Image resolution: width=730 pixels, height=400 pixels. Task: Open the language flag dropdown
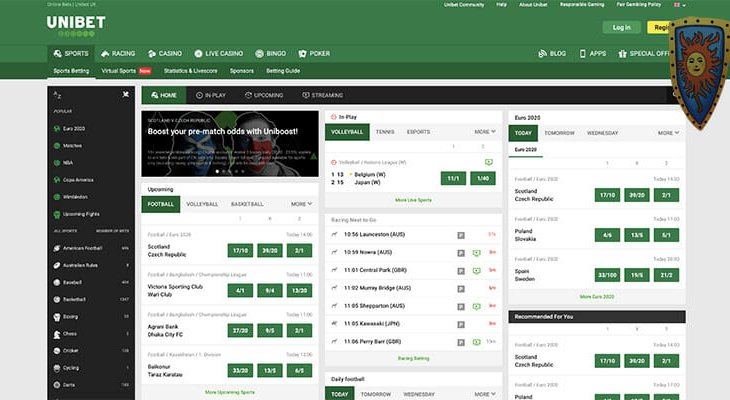coord(680,5)
